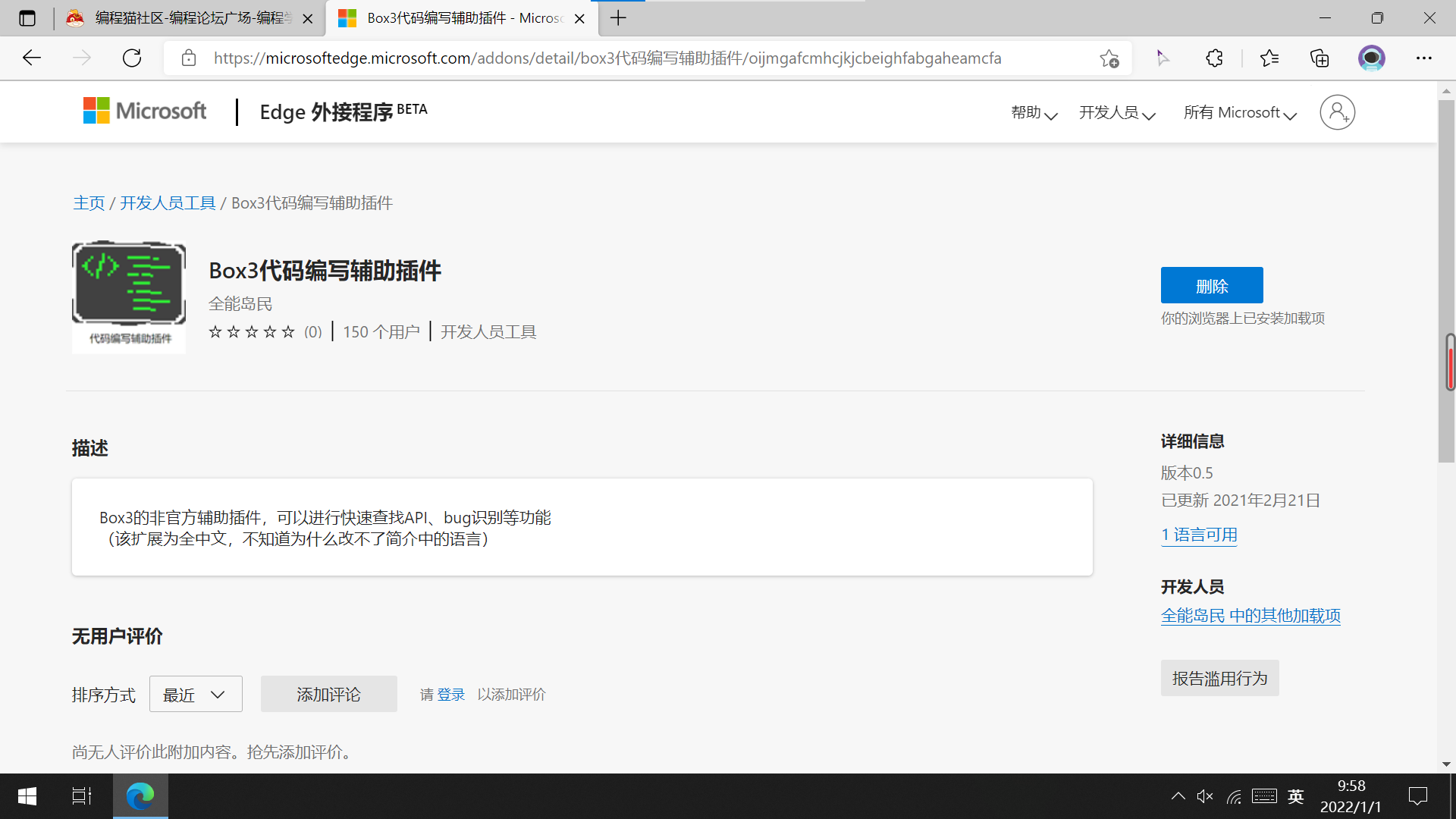Click the 删除 button
The image size is (1456, 819).
(1212, 285)
